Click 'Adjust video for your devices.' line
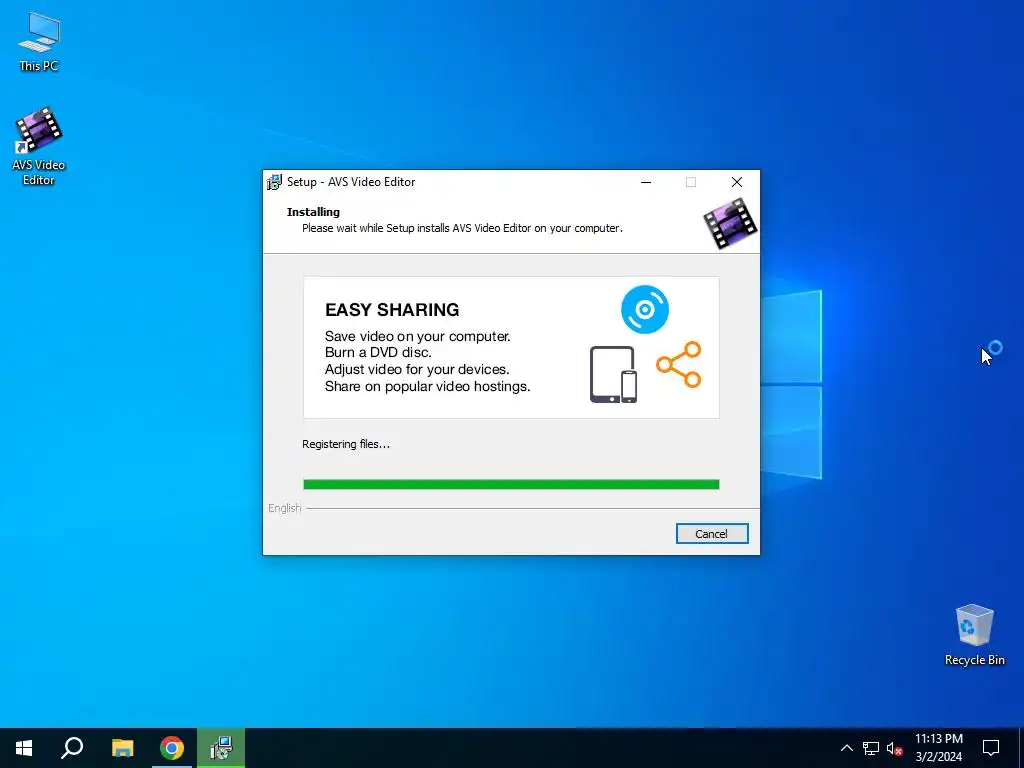 [x=417, y=370]
